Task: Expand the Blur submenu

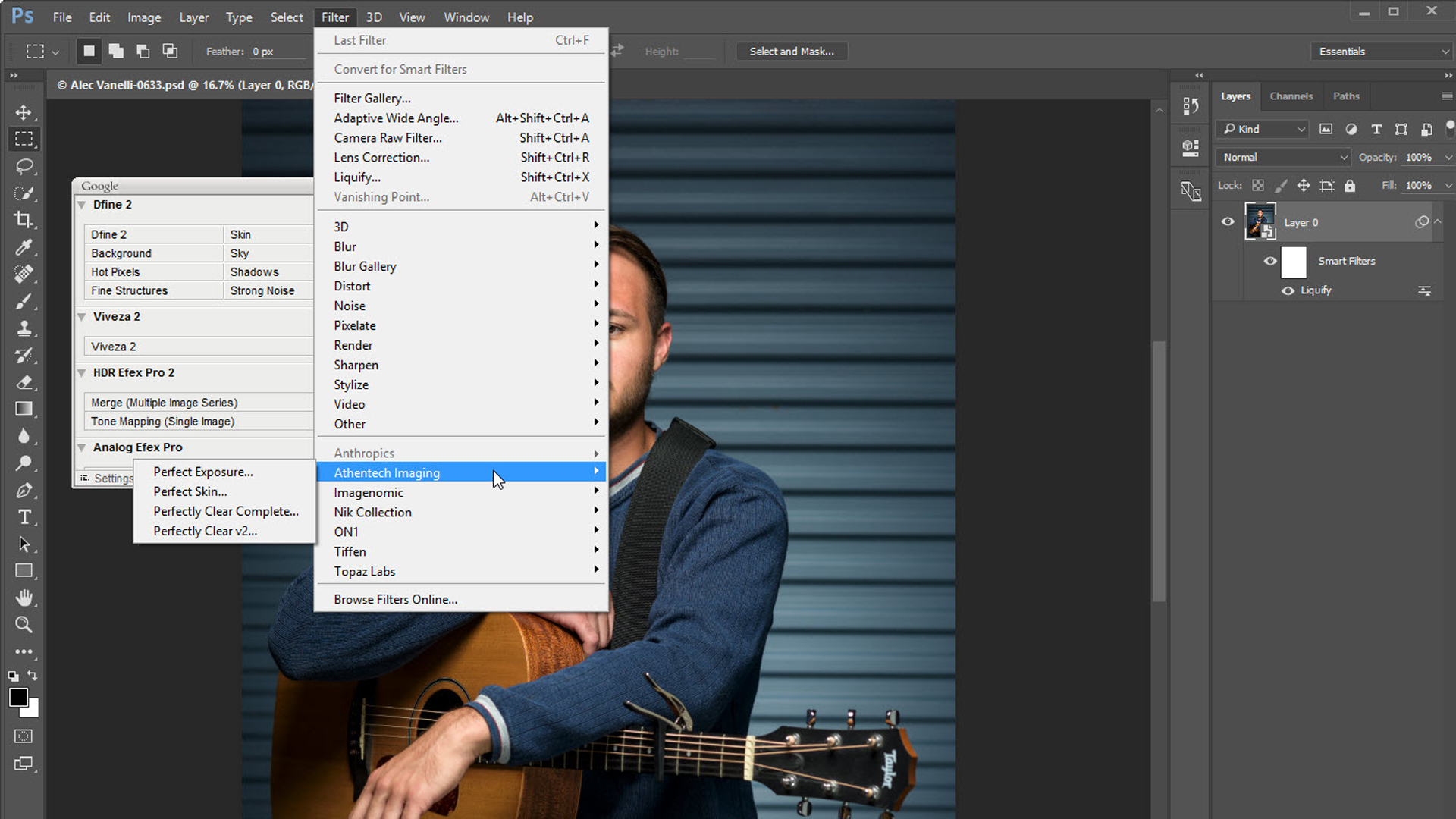Action: [x=345, y=246]
